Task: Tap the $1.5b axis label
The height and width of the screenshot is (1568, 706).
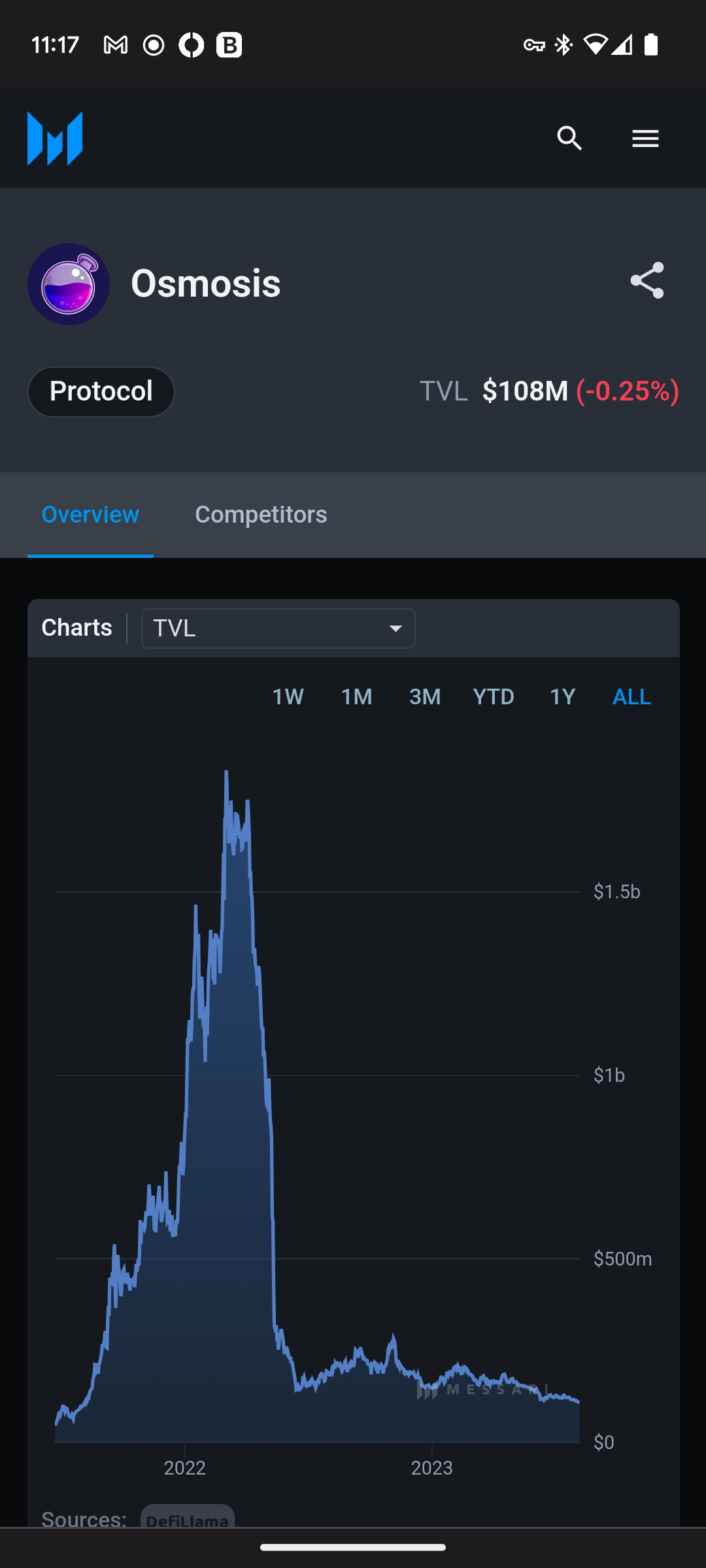Action: coord(617,892)
